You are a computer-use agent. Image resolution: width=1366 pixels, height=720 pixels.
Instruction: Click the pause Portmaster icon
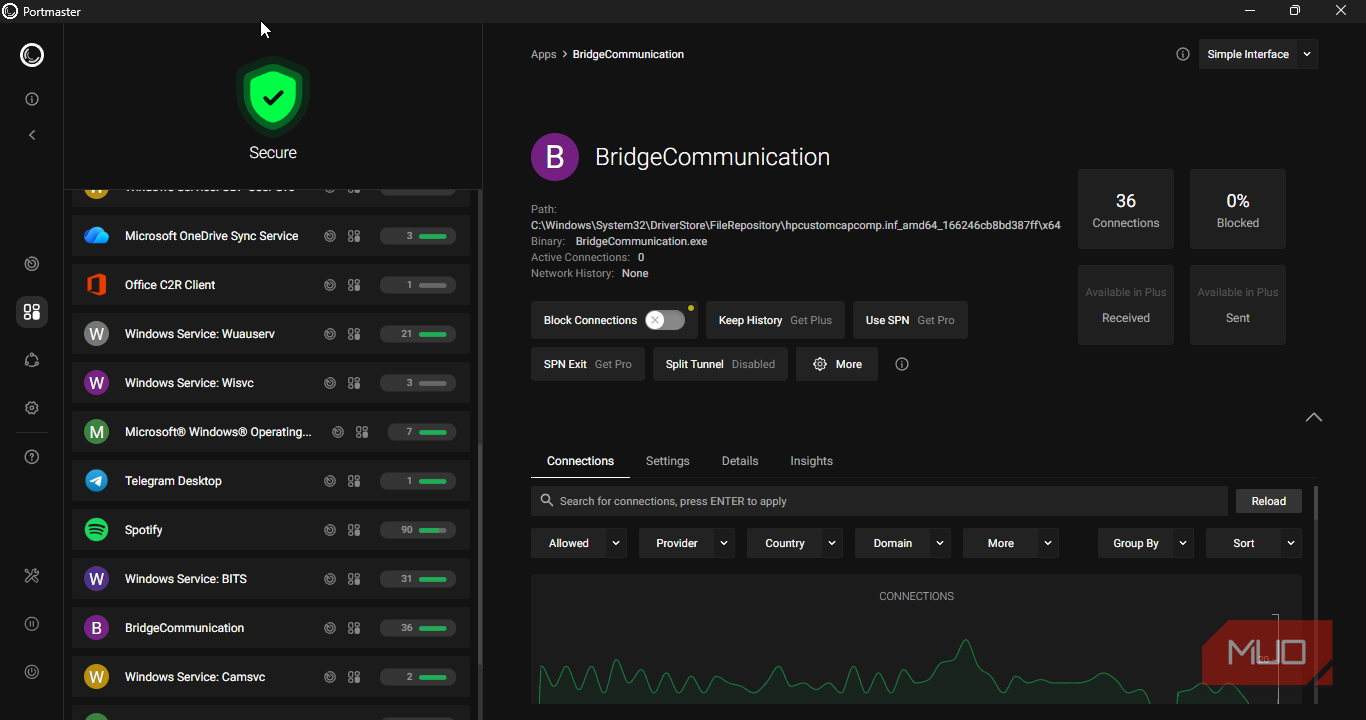32,624
